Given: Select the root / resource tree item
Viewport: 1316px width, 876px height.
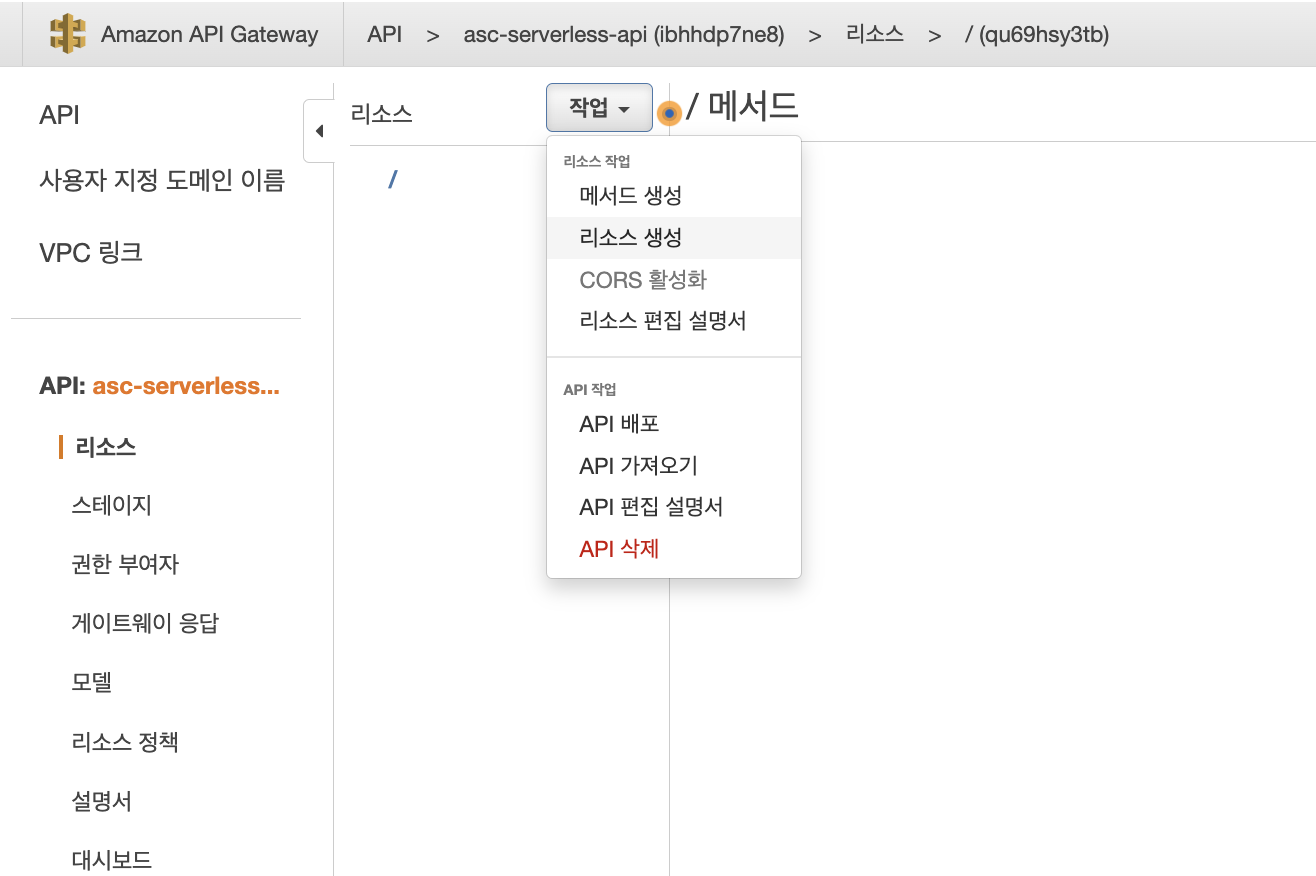Looking at the screenshot, I should [x=393, y=180].
